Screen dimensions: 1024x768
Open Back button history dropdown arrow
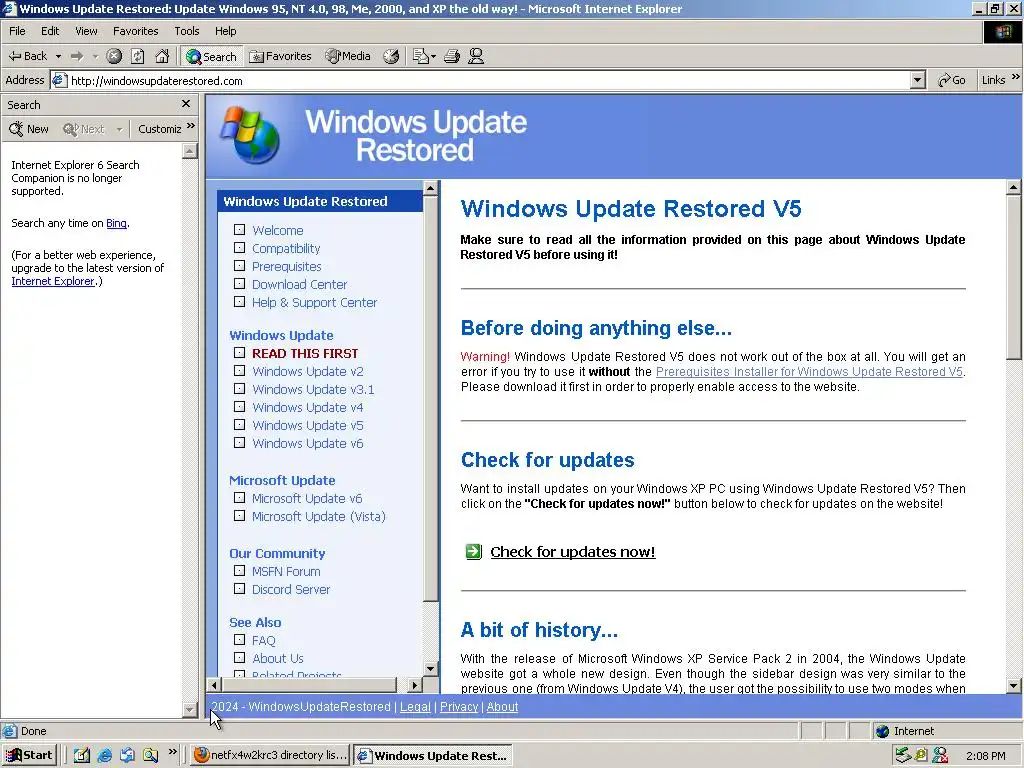coord(58,56)
